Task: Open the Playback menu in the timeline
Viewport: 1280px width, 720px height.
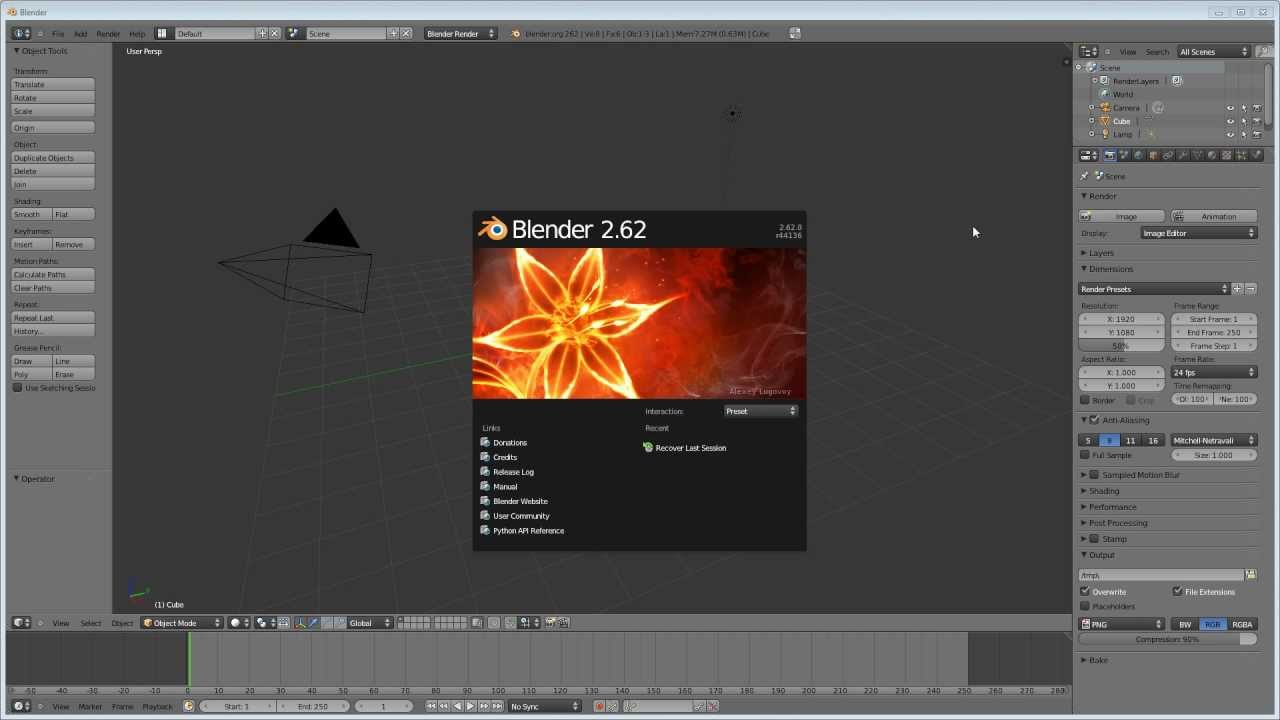Action: [x=157, y=707]
